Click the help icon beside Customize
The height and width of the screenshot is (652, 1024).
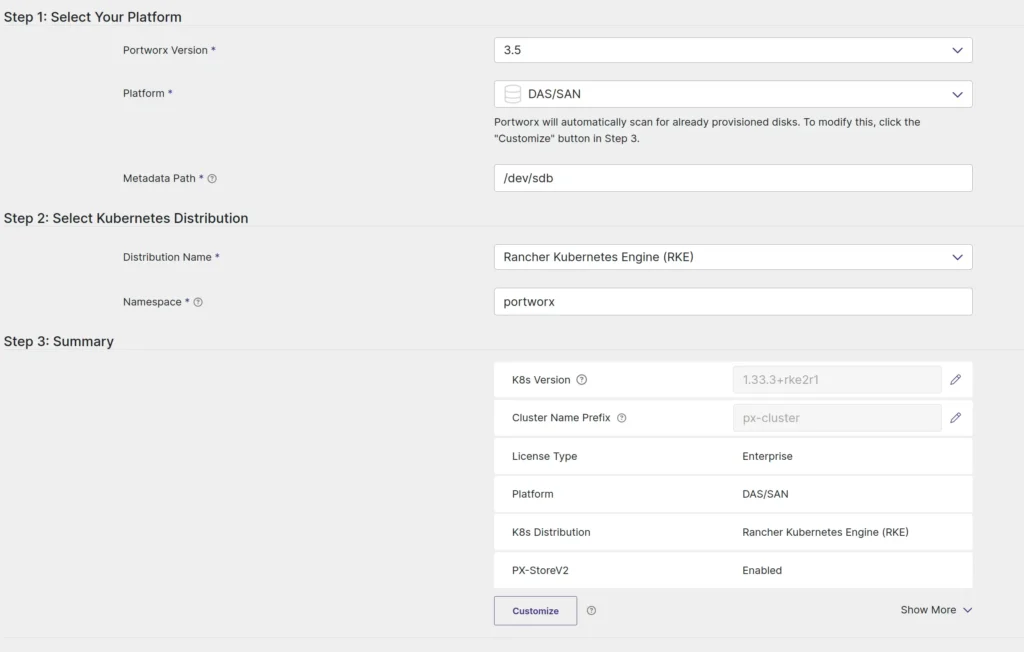pyautogui.click(x=591, y=610)
